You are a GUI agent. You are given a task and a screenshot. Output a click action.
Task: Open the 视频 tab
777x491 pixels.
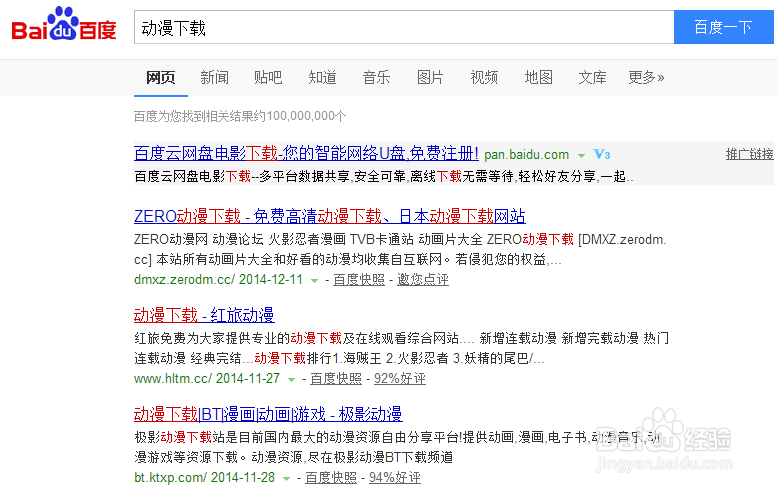coord(484,77)
